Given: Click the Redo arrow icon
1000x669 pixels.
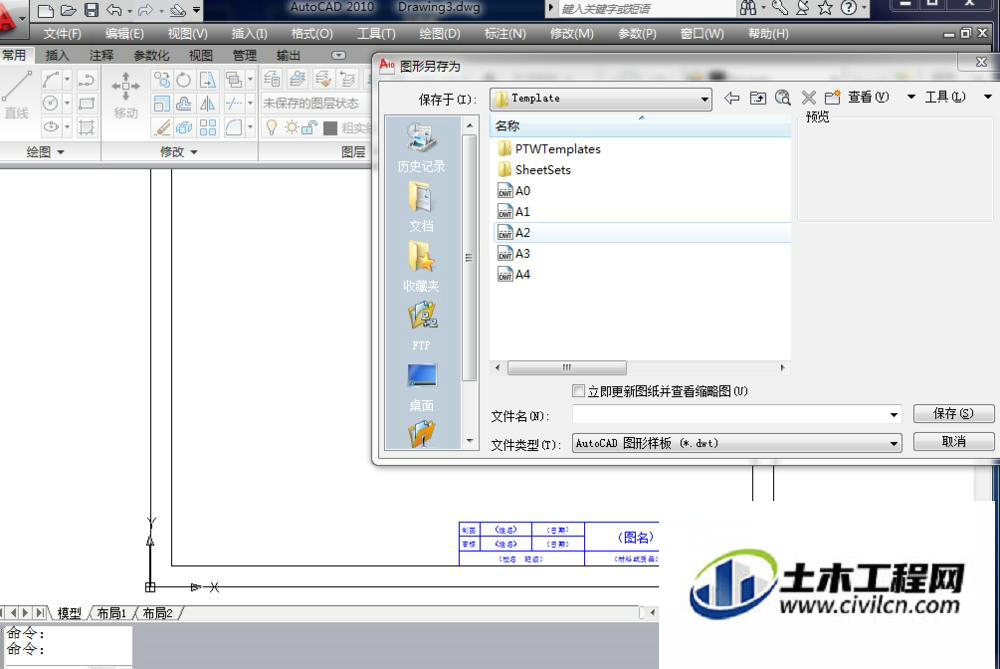Looking at the screenshot, I should pos(145,10).
